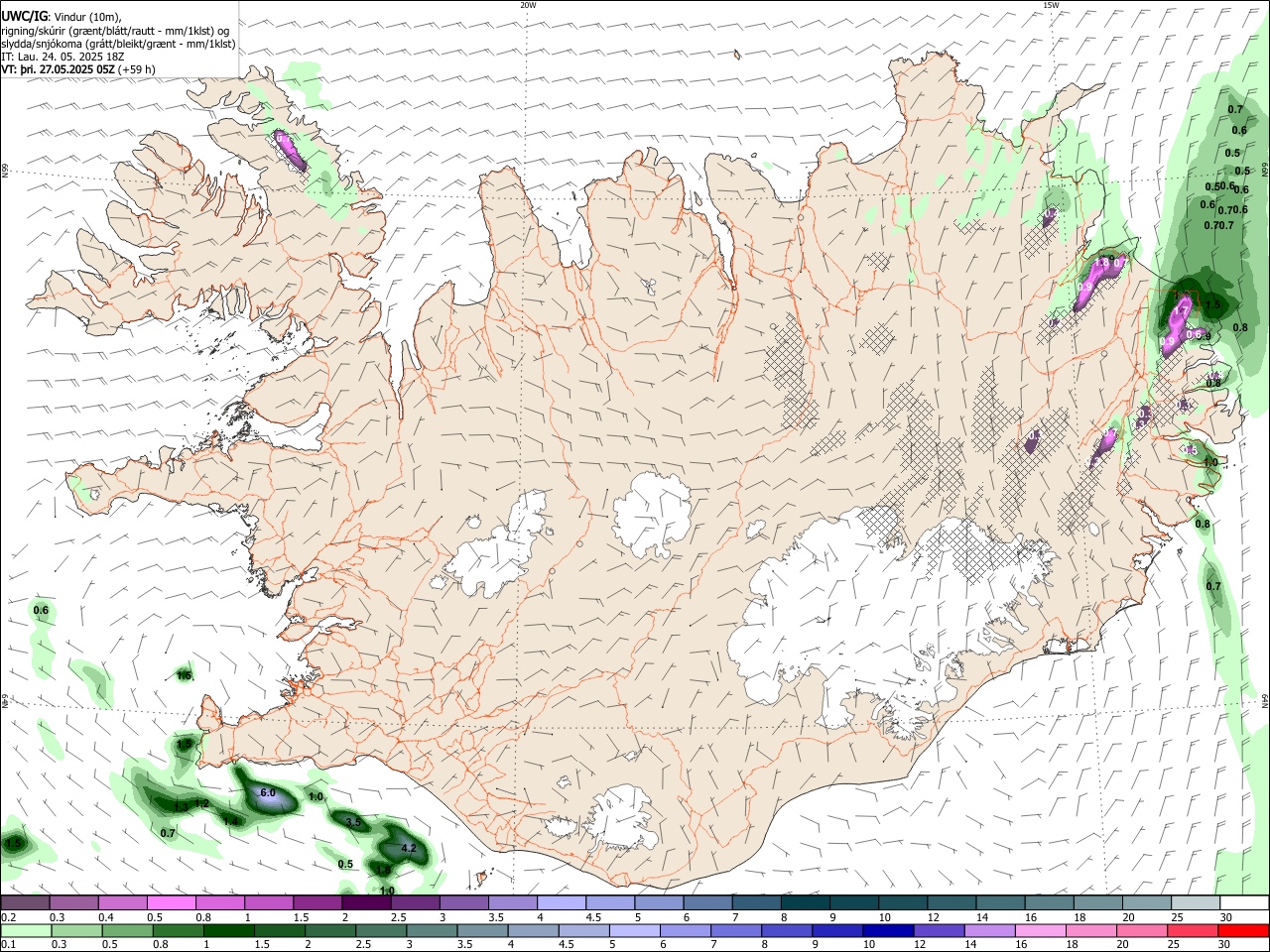Click the periwinkle swatch labeled 6 in lower legend
This screenshot has height=952, width=1270.
[686, 930]
